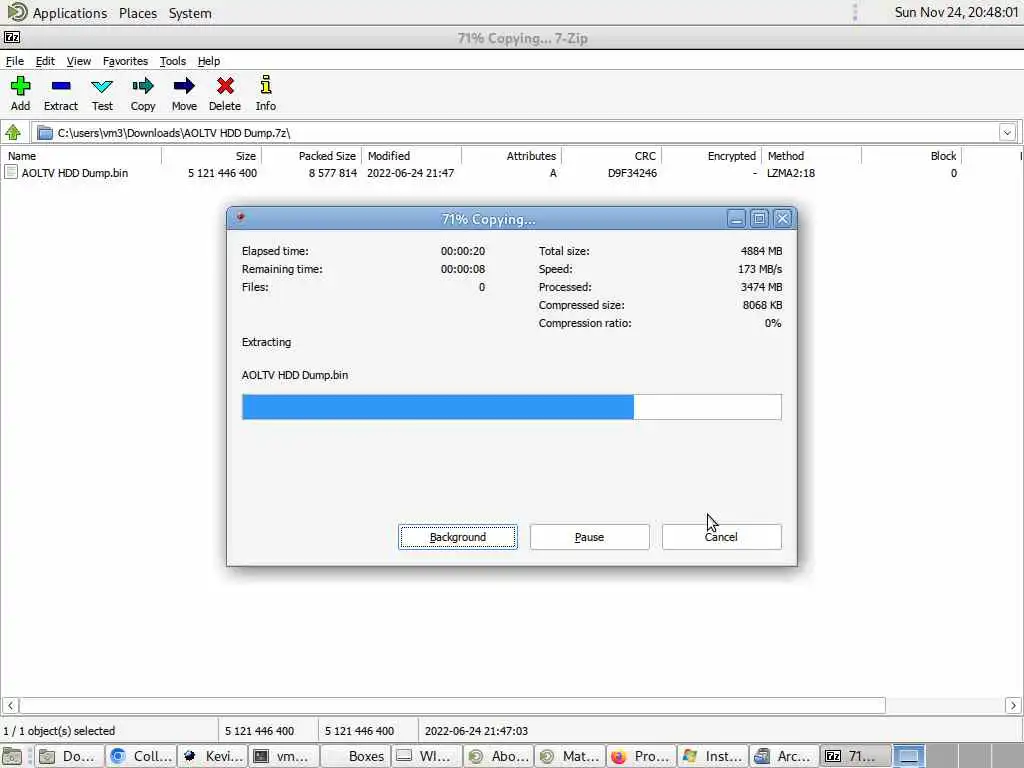Click the blue extraction progress bar
The height and width of the screenshot is (768, 1024).
pyautogui.click(x=511, y=407)
